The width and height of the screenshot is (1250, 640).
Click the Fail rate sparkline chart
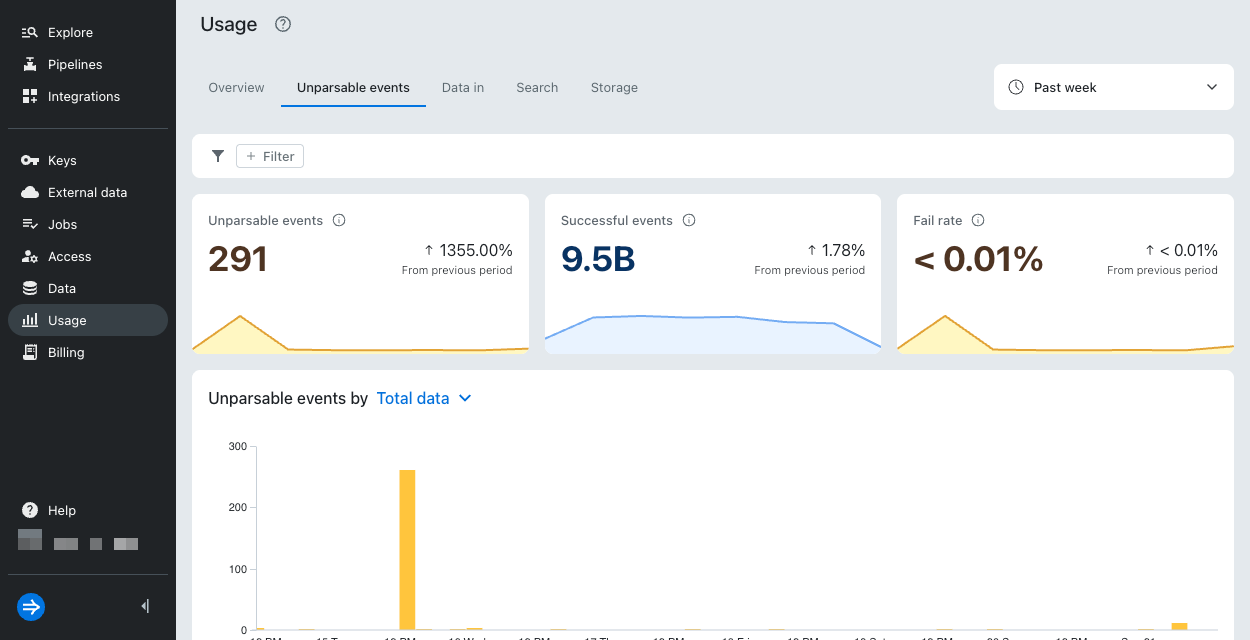point(1065,334)
